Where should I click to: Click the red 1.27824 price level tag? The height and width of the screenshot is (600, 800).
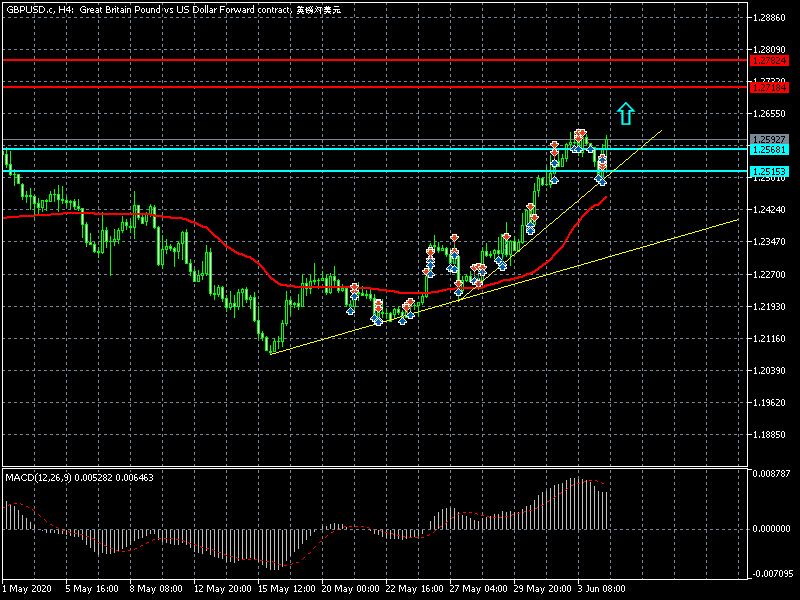(x=769, y=61)
